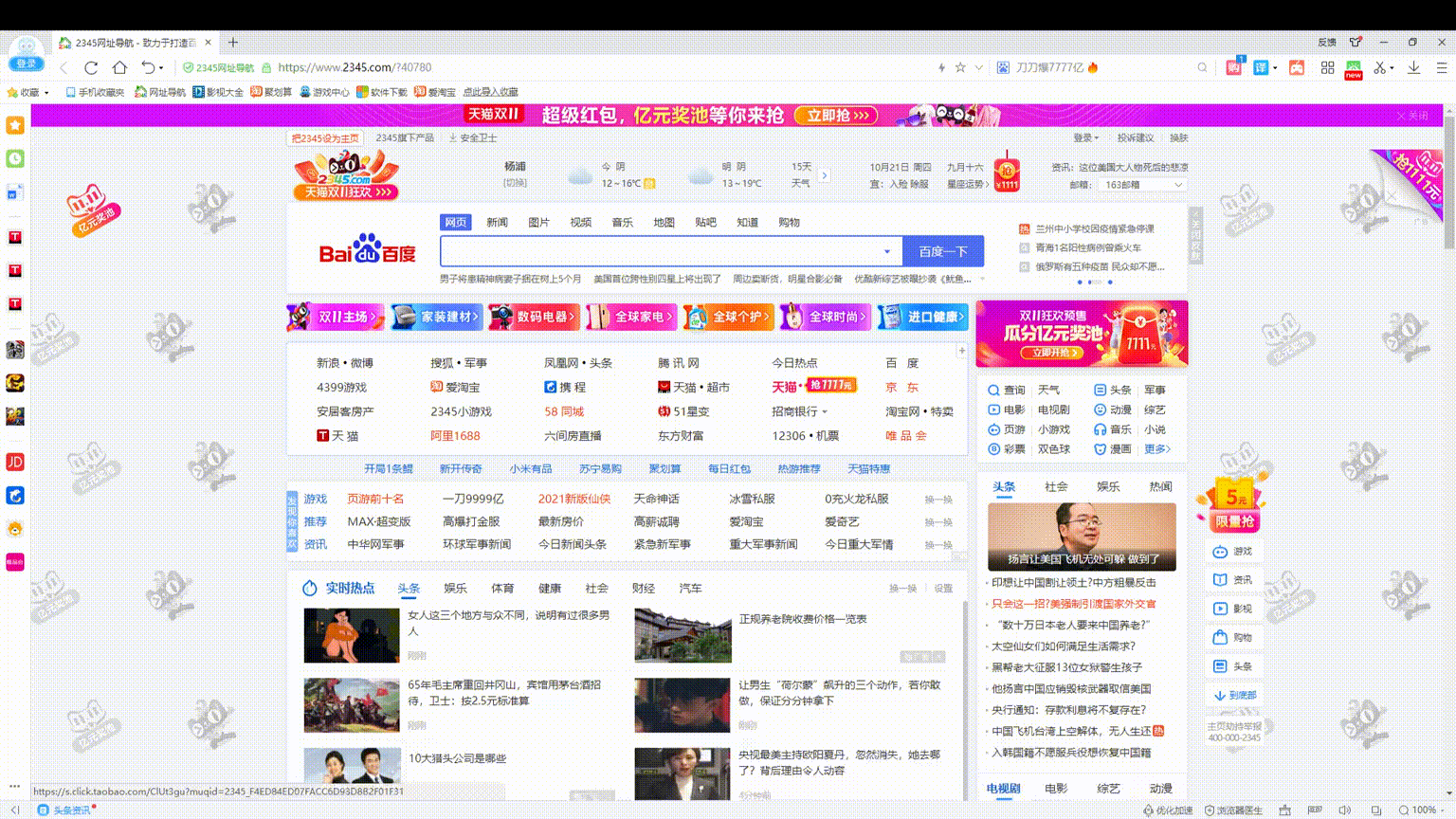Open the green clock sidebar icon

15,158
